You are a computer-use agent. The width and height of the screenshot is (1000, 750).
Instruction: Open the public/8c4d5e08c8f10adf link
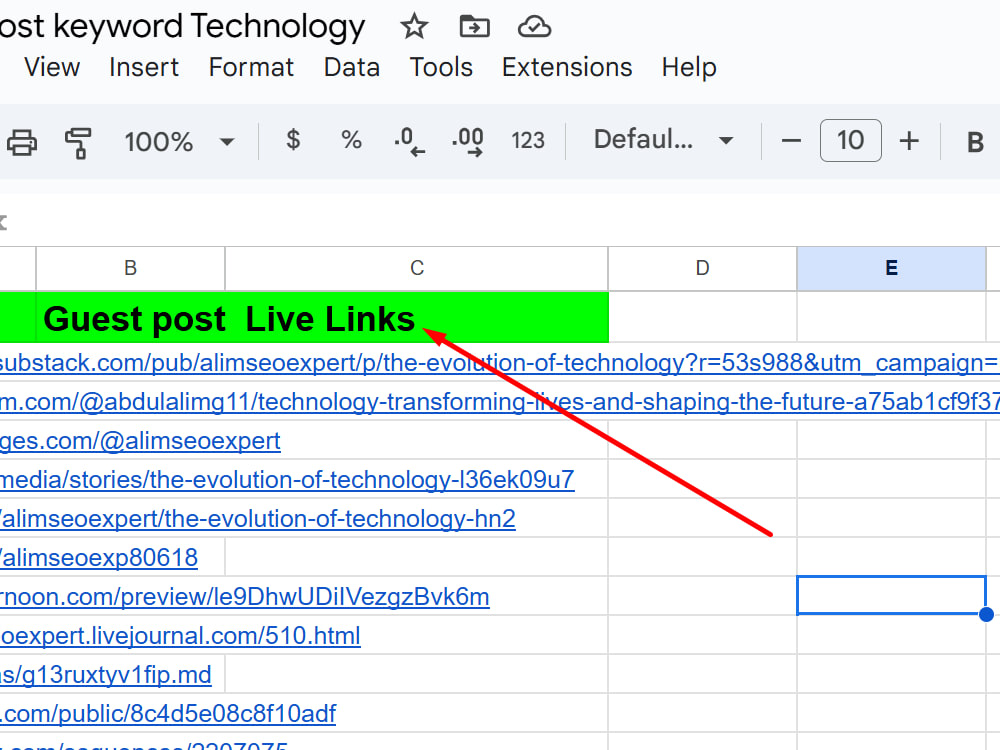coord(168,714)
